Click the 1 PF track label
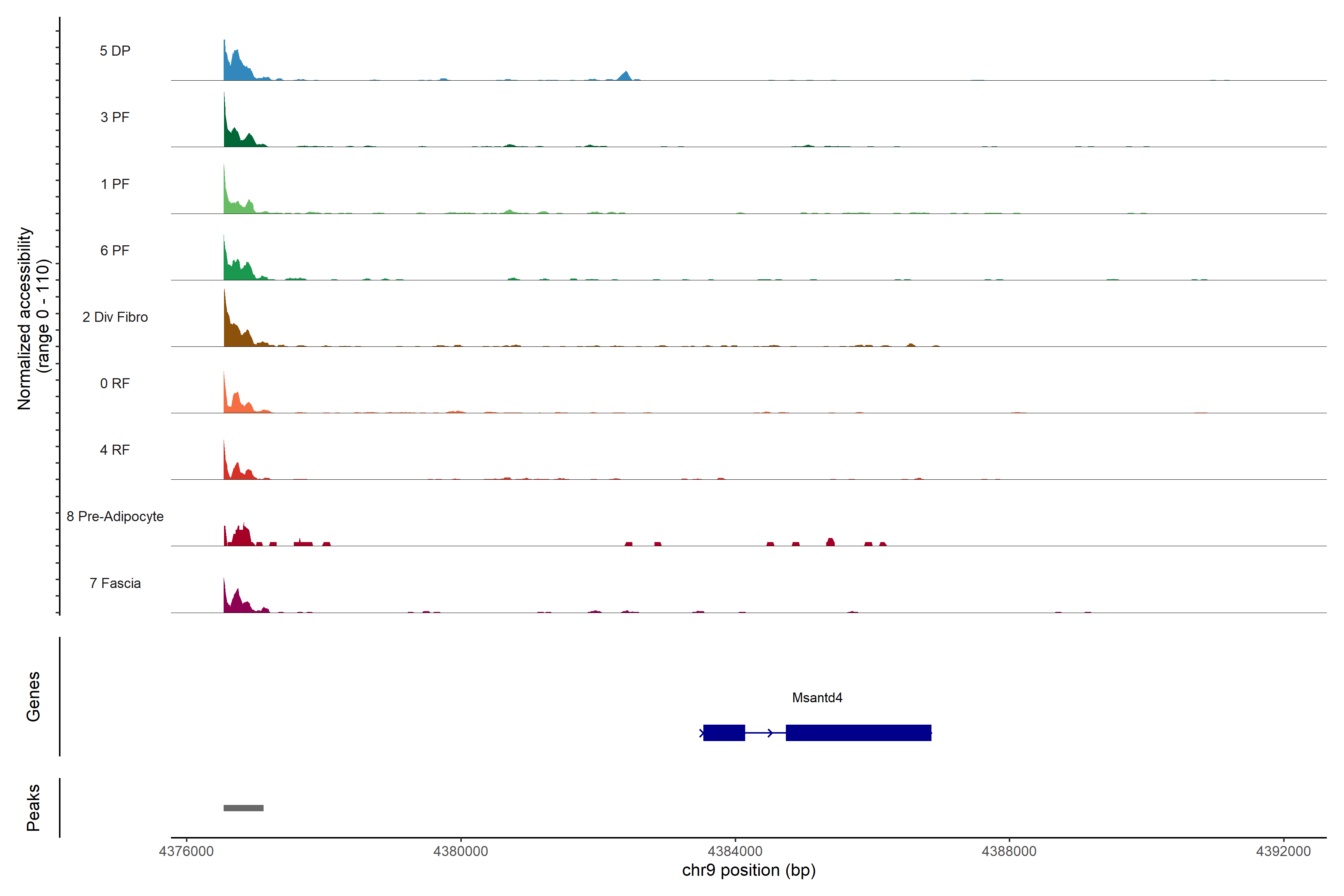Screen dimensions: 1344x896 pos(115,184)
